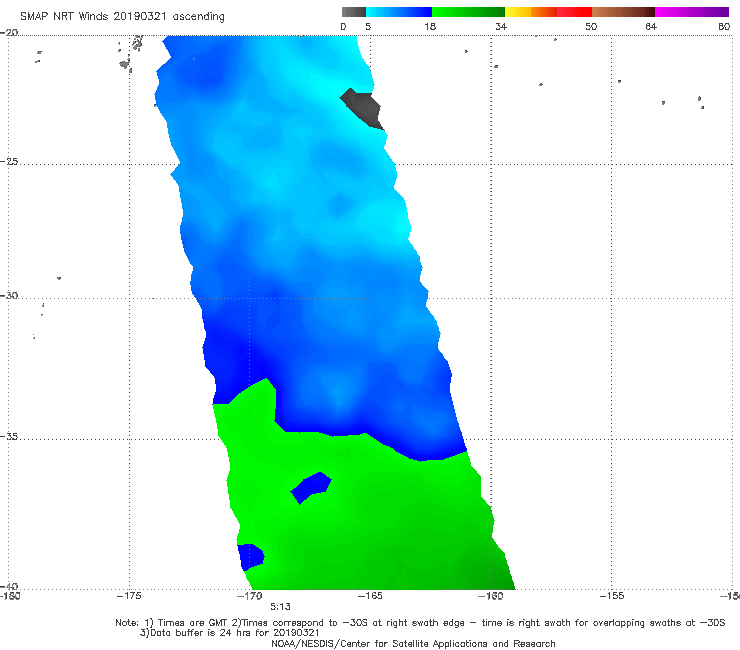This screenshot has width=740, height=650.
Task: Click the latitude axis label "-35"
Action: point(9,437)
